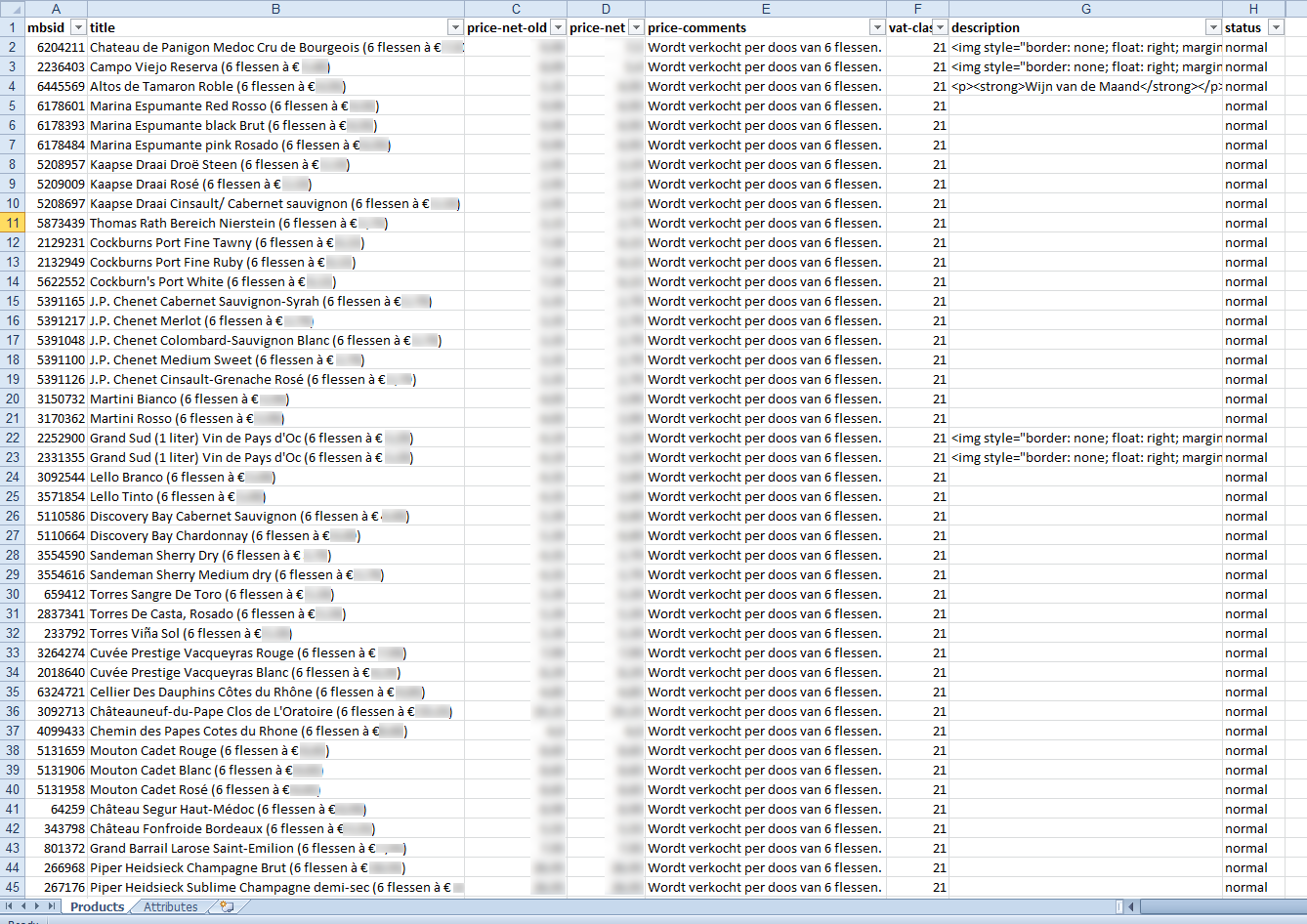Image resolution: width=1307 pixels, height=924 pixels.
Task: Open the price-net filter dropdown
Action: tap(636, 27)
